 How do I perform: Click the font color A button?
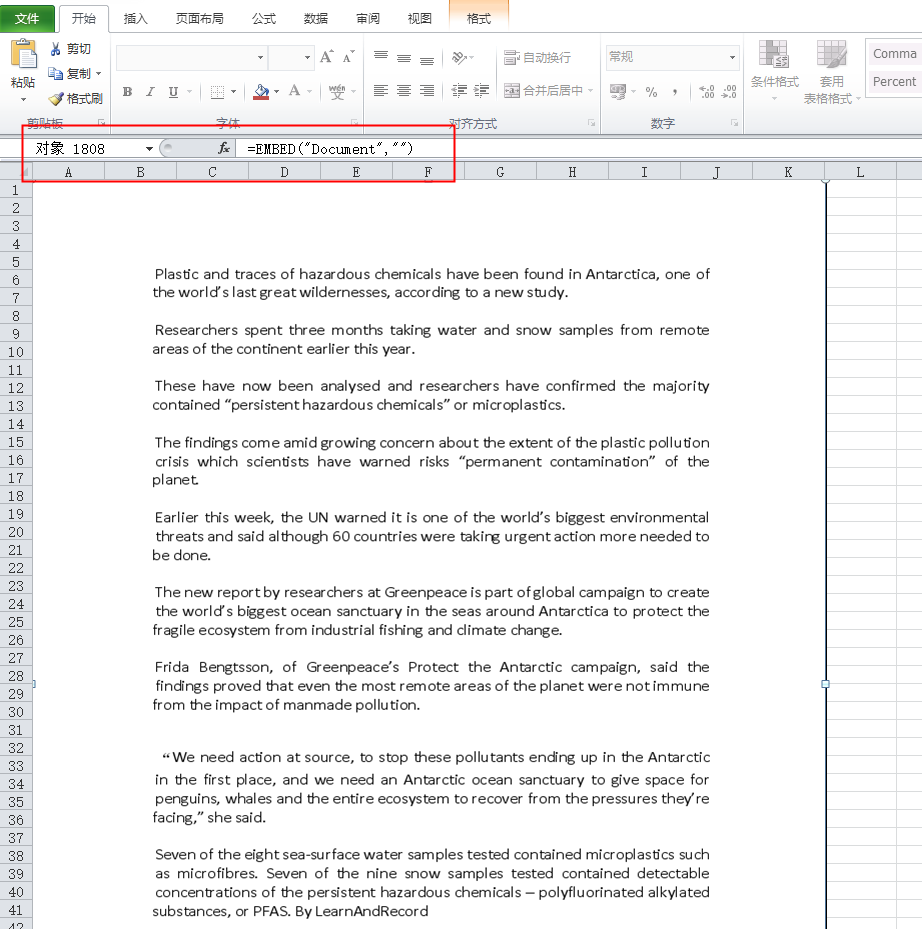pyautogui.click(x=294, y=91)
